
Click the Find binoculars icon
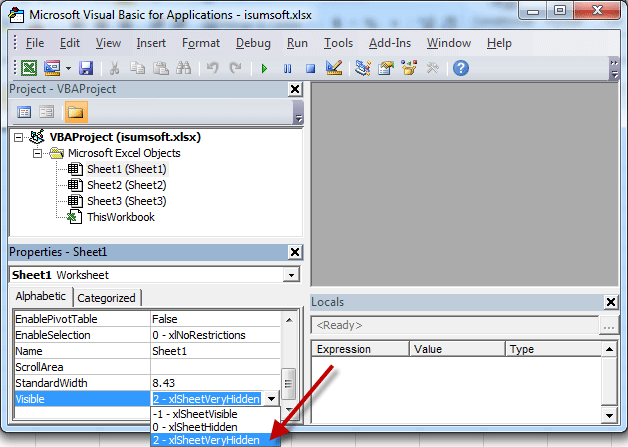tap(184, 68)
